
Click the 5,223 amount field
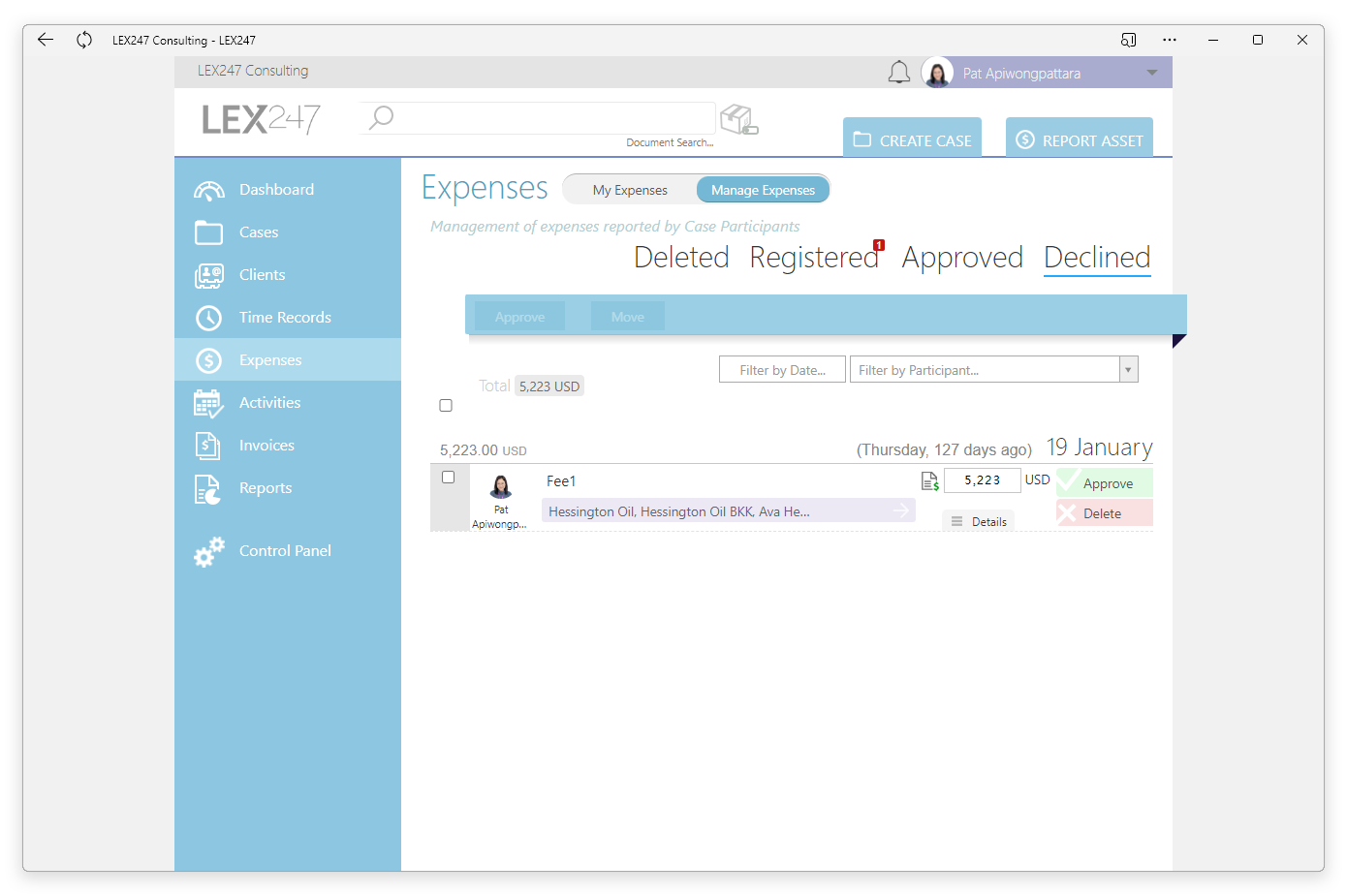click(x=982, y=480)
